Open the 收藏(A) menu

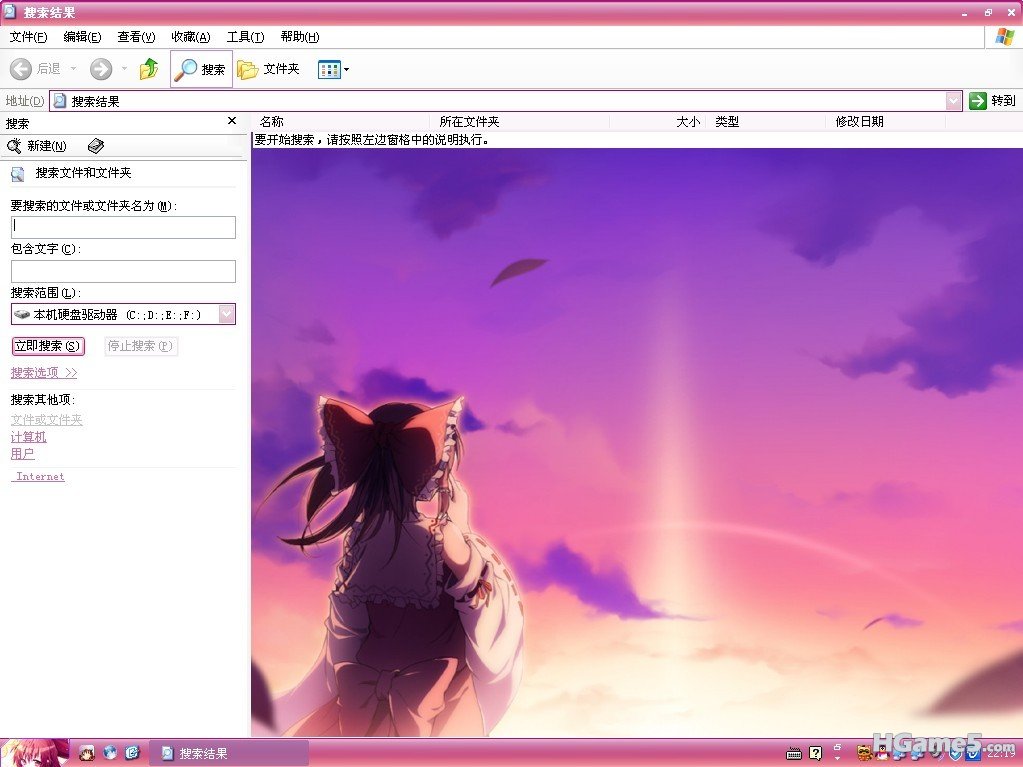[x=191, y=37]
